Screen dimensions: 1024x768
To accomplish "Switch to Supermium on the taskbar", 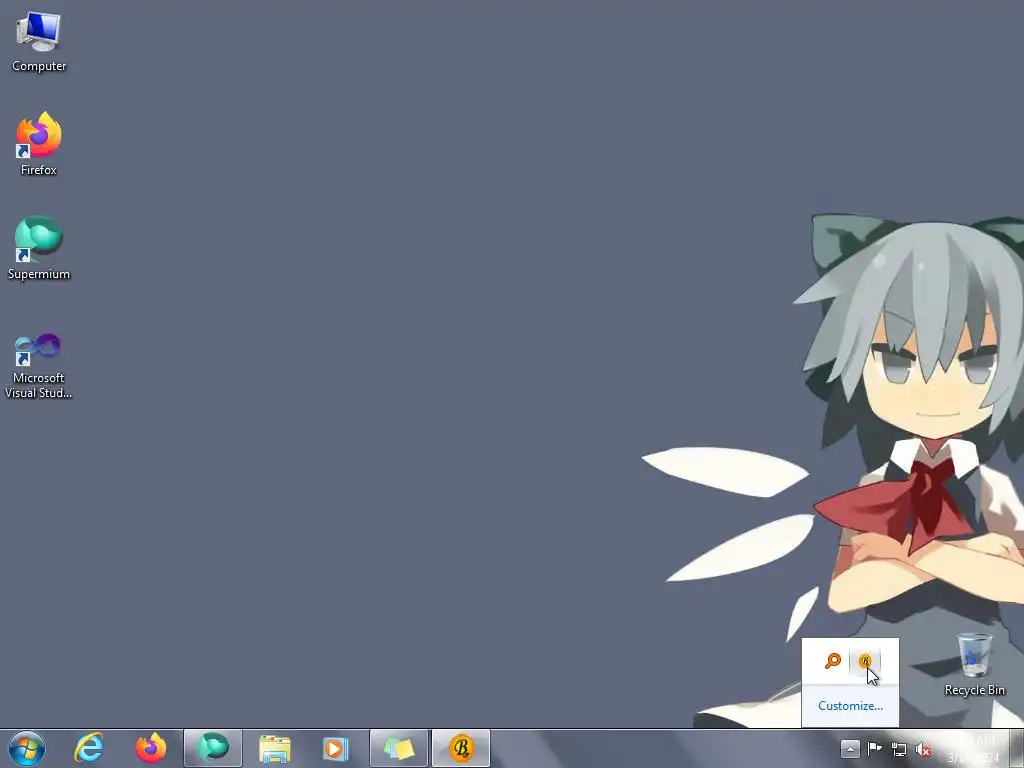I will coord(213,748).
